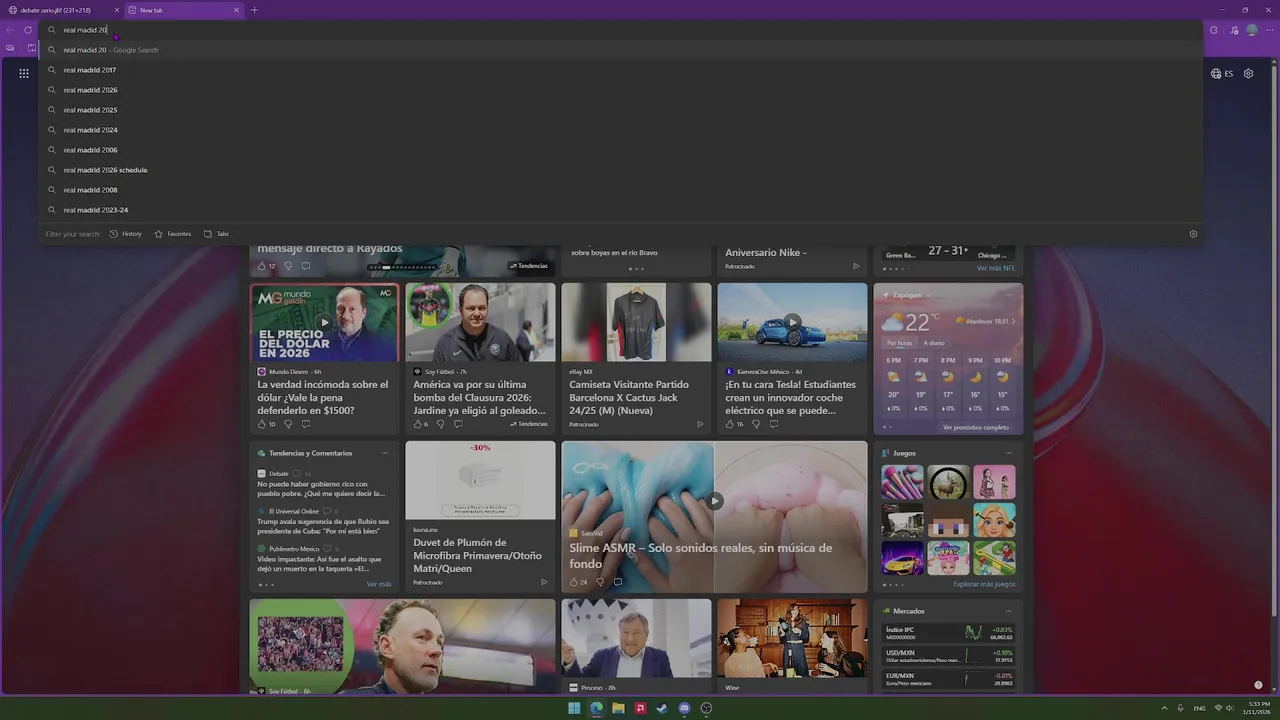Image resolution: width=1280 pixels, height=720 pixels.
Task: Open the ES language globe selector
Action: [1221, 73]
